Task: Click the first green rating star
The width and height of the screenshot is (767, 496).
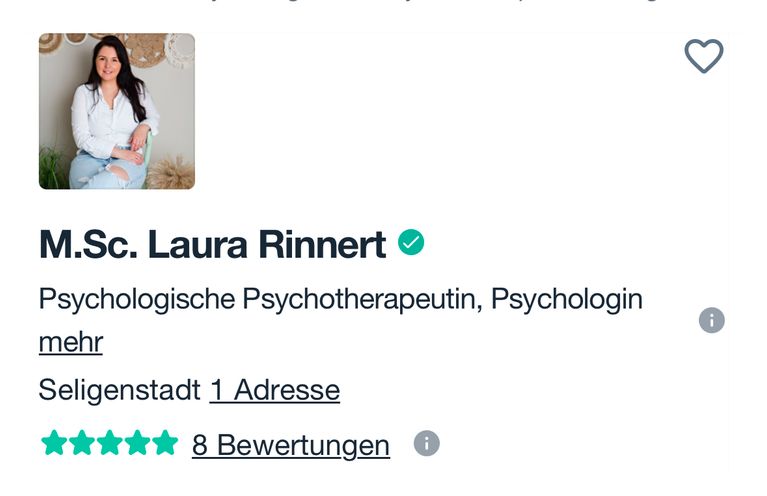Action: [54, 443]
